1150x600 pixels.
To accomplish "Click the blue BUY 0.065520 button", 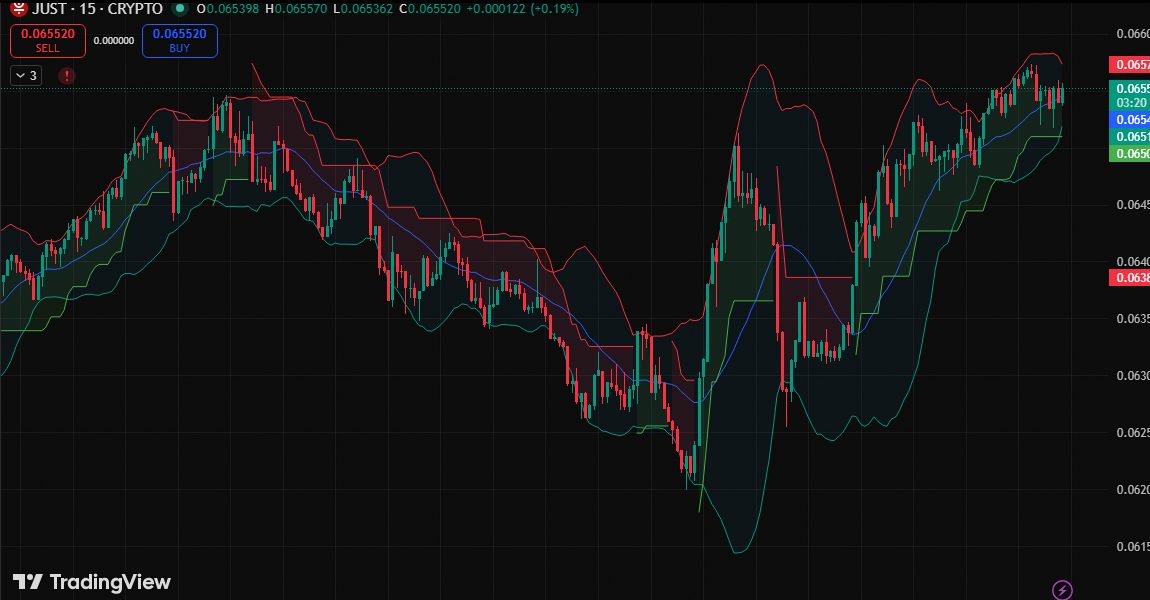I will 180,40.
